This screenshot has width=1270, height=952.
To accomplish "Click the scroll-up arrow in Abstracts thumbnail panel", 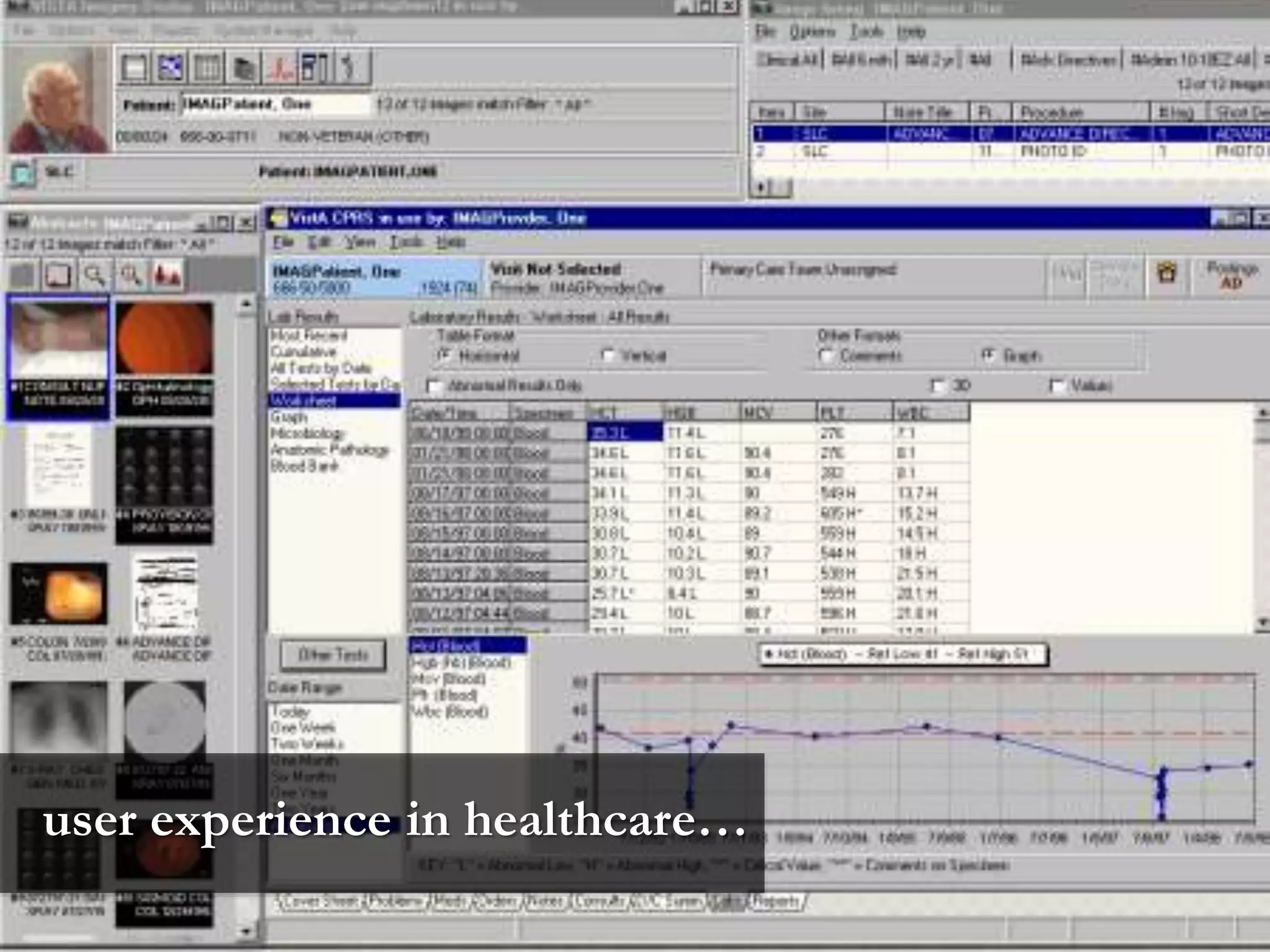I will pyautogui.click(x=246, y=304).
